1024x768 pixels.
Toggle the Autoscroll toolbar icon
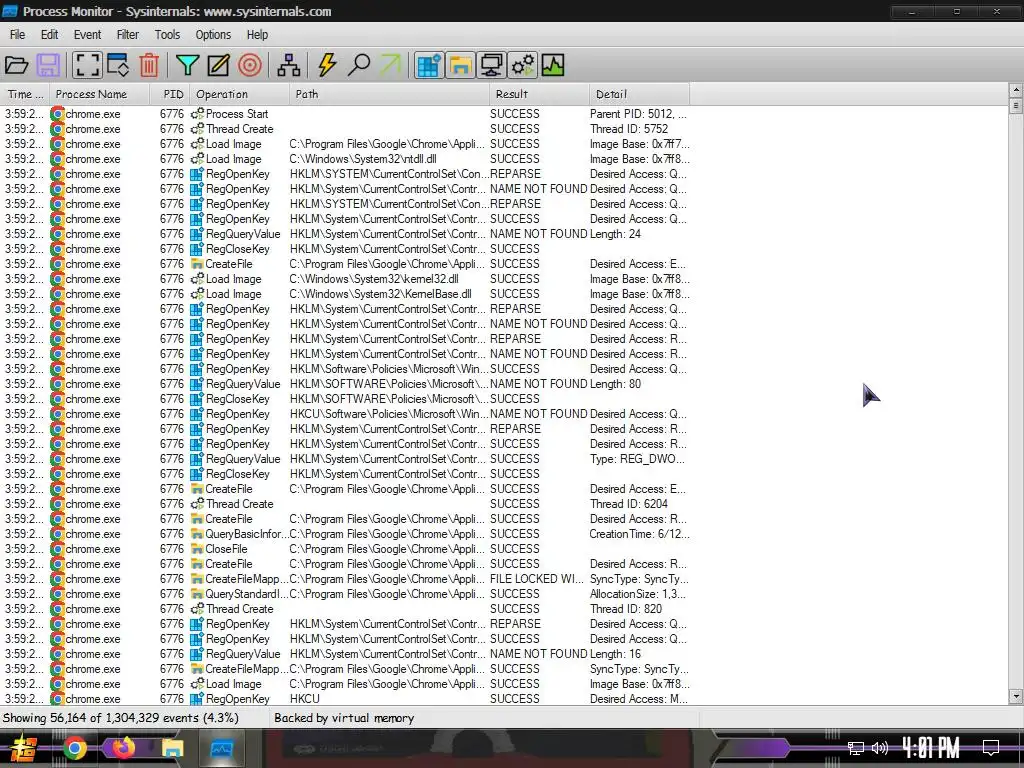pyautogui.click(x=118, y=65)
